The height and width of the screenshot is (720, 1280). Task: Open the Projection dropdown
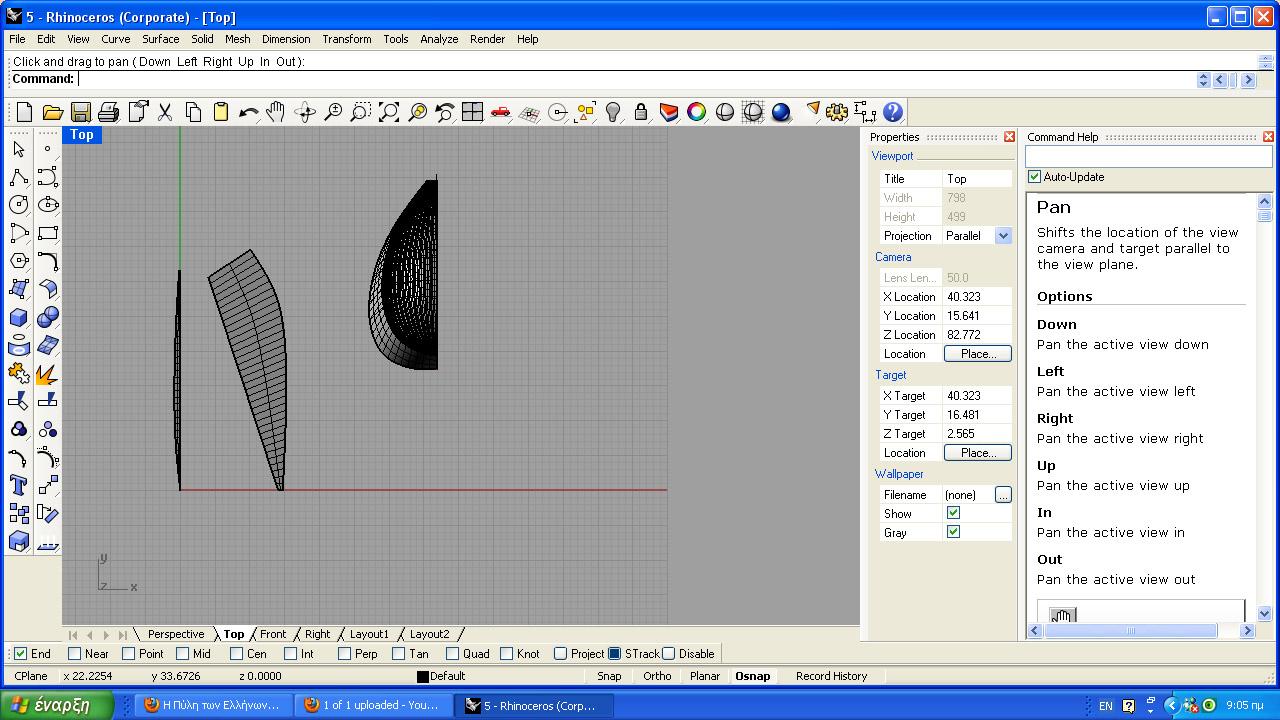(x=1003, y=236)
